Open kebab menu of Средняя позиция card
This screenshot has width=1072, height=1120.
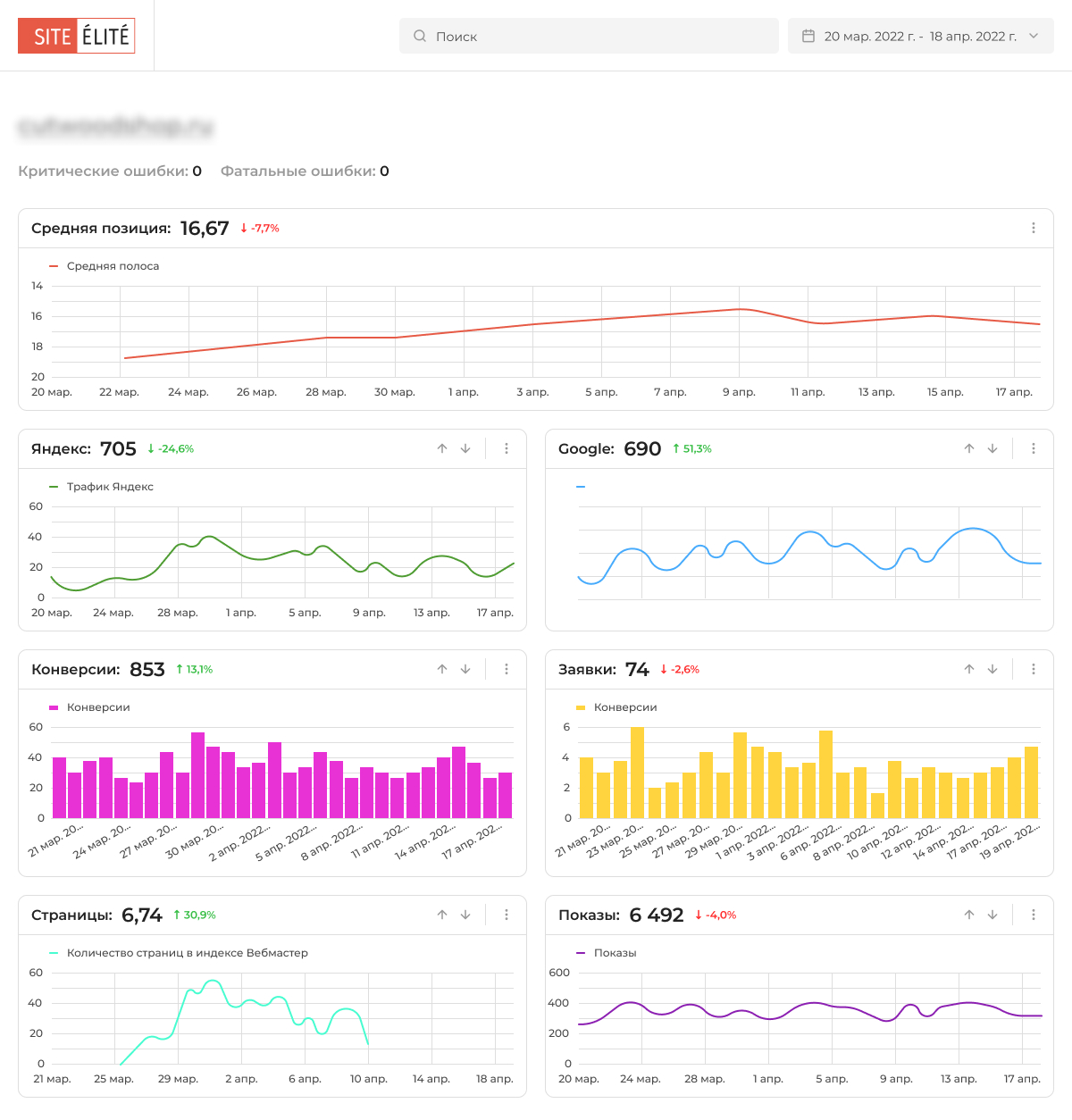[1034, 228]
